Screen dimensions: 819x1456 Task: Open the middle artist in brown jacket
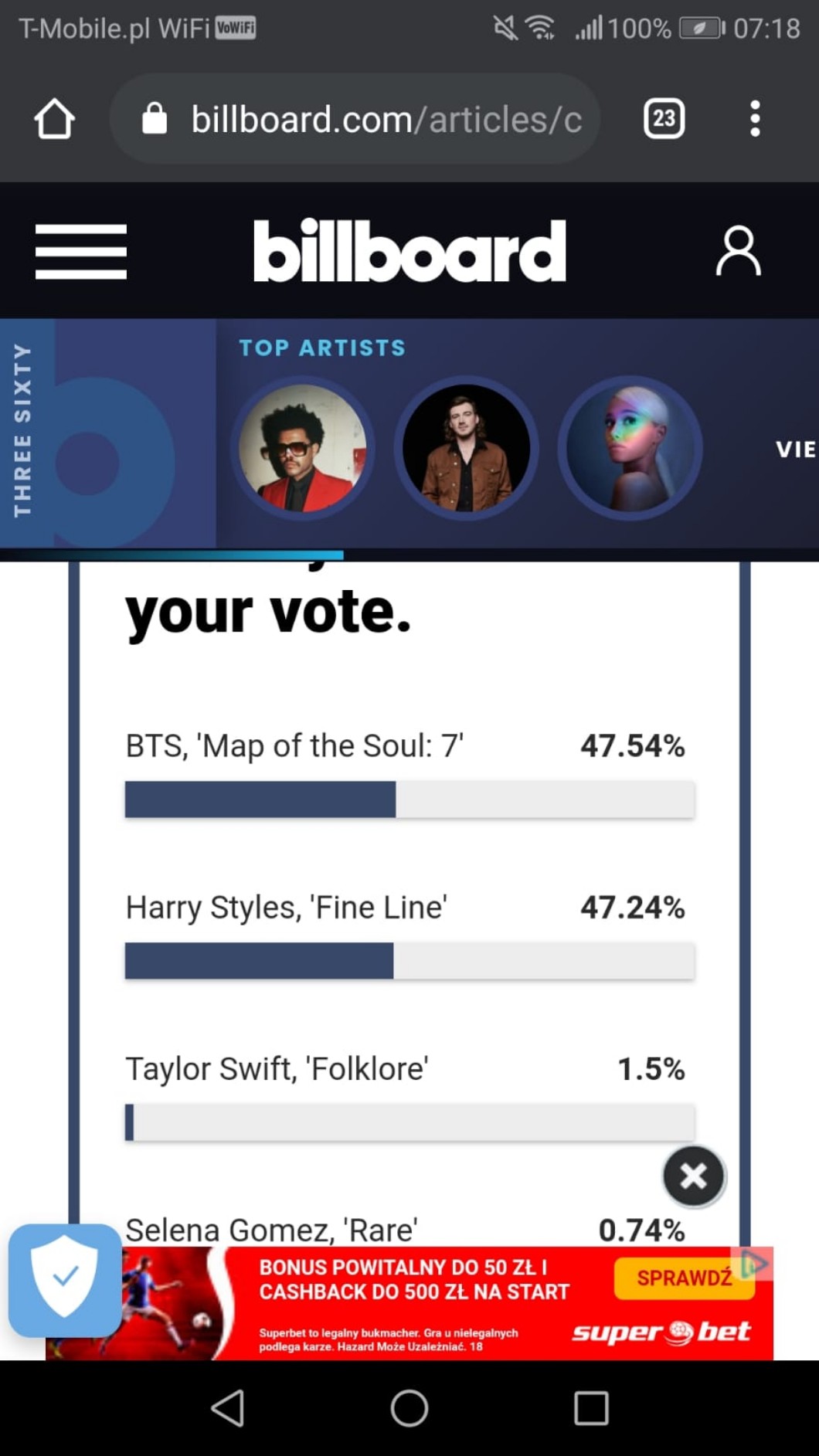tap(466, 448)
